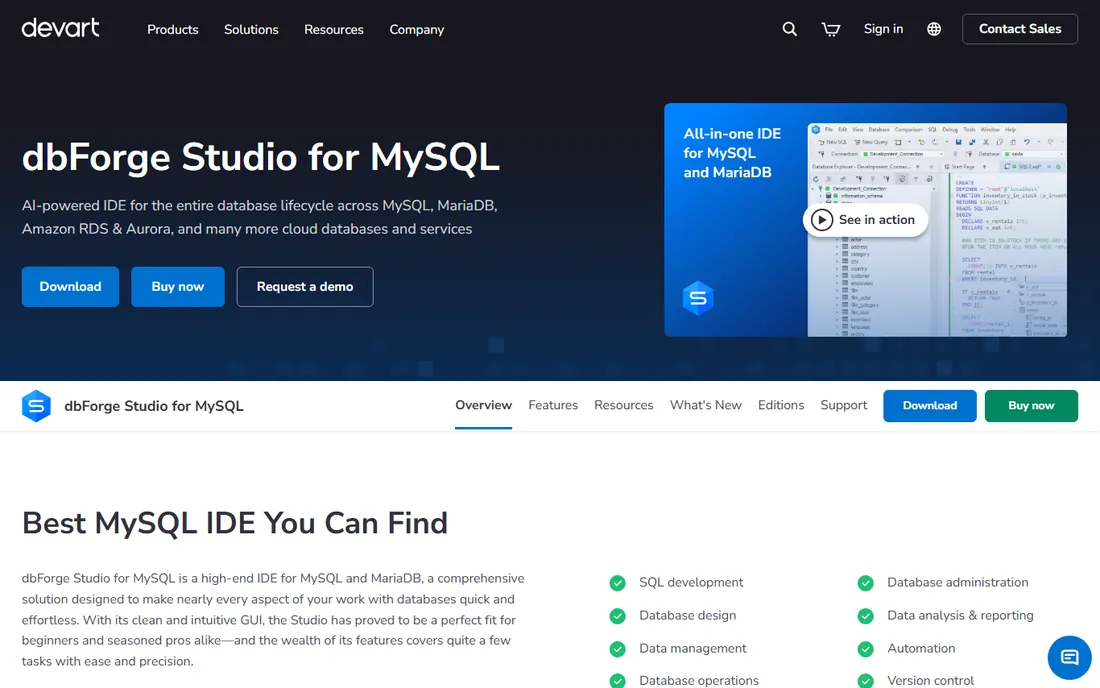Click the Version control text
Viewport: 1100px width, 688px height.
point(930,680)
